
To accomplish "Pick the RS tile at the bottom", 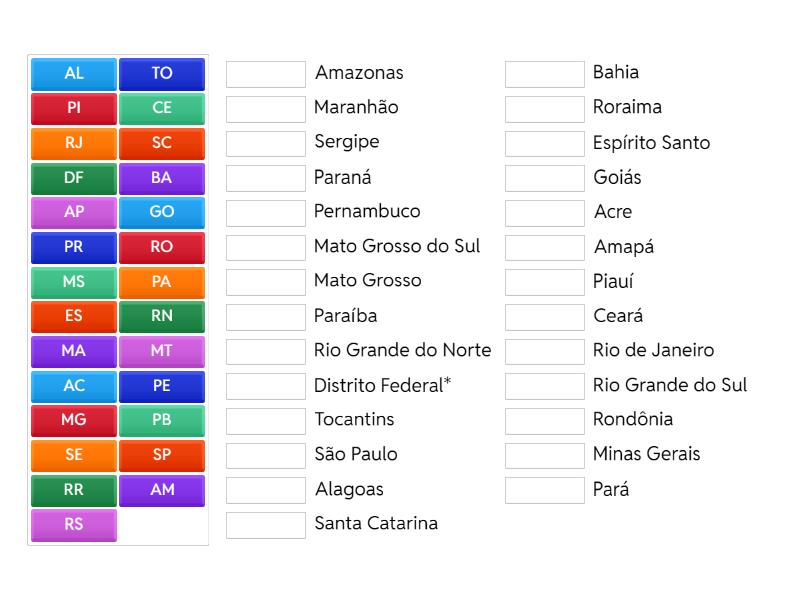I will [73, 524].
